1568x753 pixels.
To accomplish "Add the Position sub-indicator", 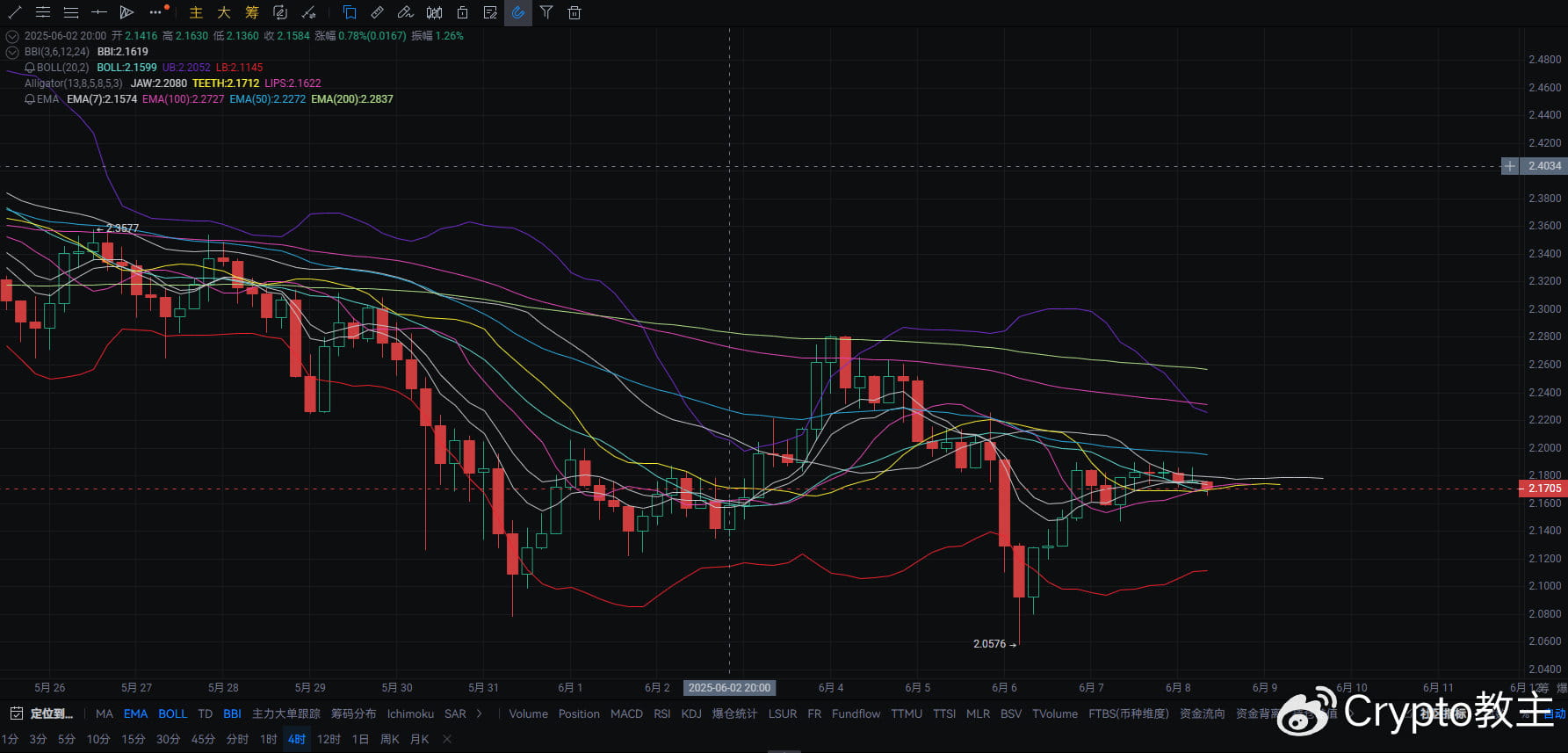I will (x=579, y=713).
